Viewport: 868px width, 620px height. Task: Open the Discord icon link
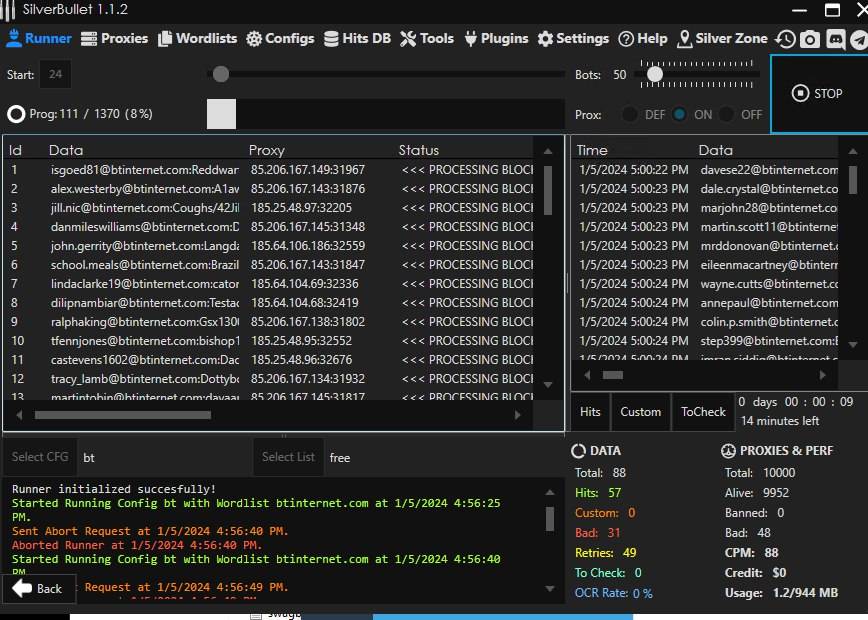click(835, 39)
